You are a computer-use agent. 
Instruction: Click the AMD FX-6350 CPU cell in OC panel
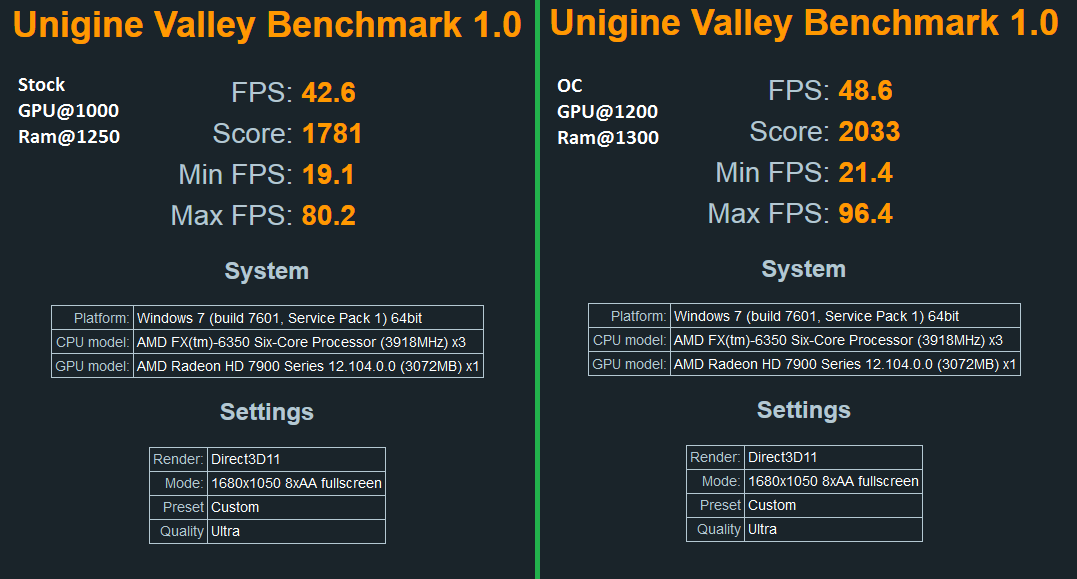[x=846, y=340]
